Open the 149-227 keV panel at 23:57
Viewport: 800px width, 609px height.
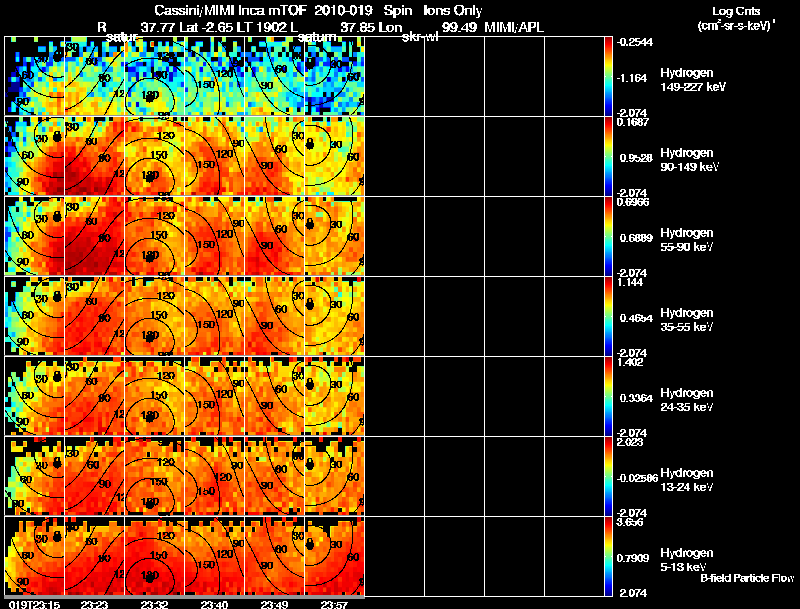(334, 76)
